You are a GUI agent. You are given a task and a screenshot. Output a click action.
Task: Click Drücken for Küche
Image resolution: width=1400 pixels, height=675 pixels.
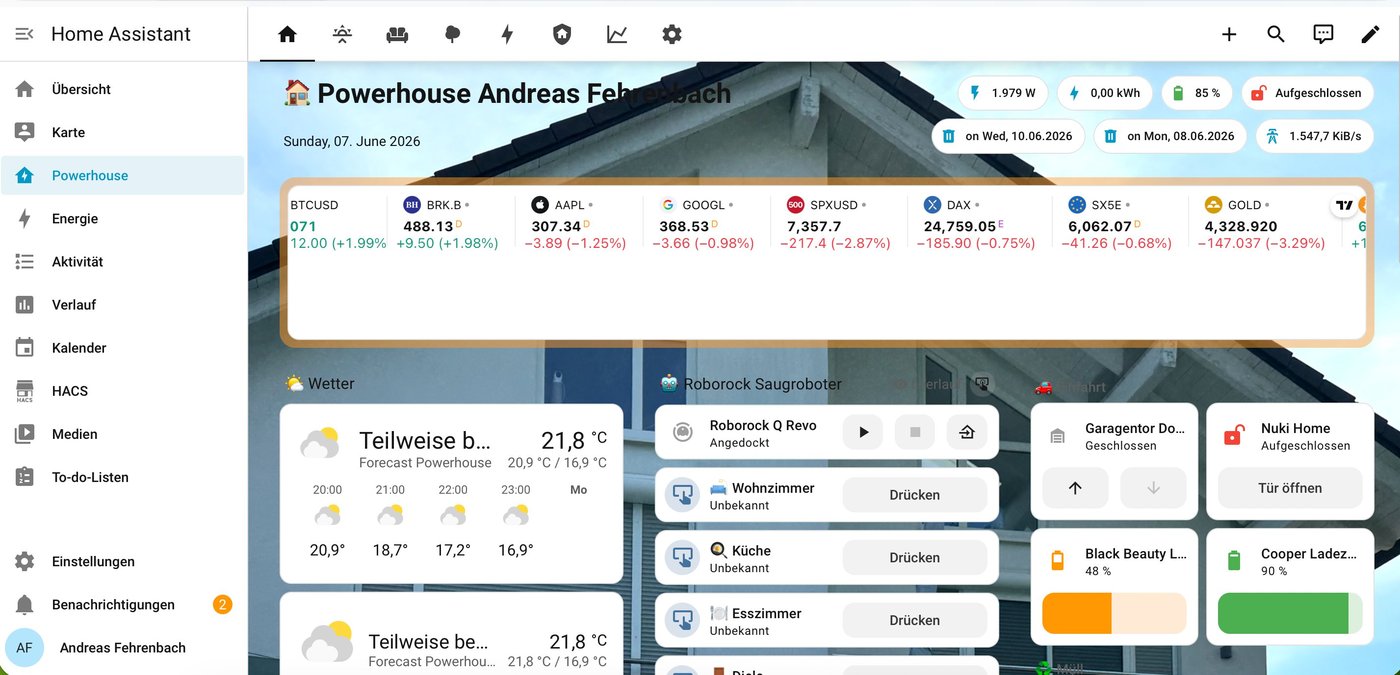click(x=915, y=557)
